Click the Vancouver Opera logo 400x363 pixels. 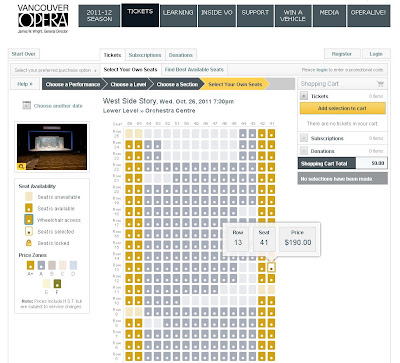pos(43,19)
